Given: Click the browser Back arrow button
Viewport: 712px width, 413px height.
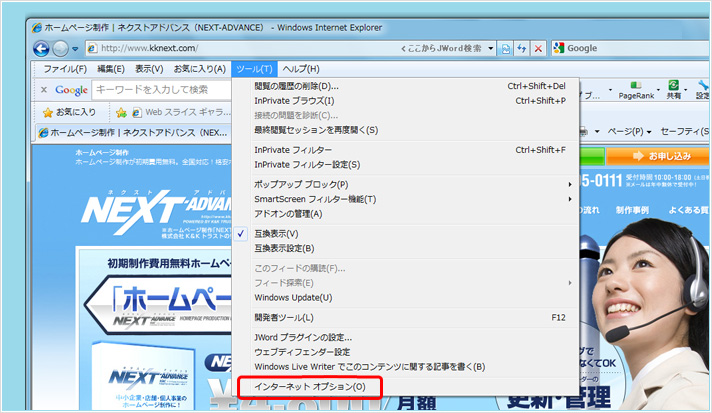Looking at the screenshot, I should pyautogui.click(x=41, y=49).
